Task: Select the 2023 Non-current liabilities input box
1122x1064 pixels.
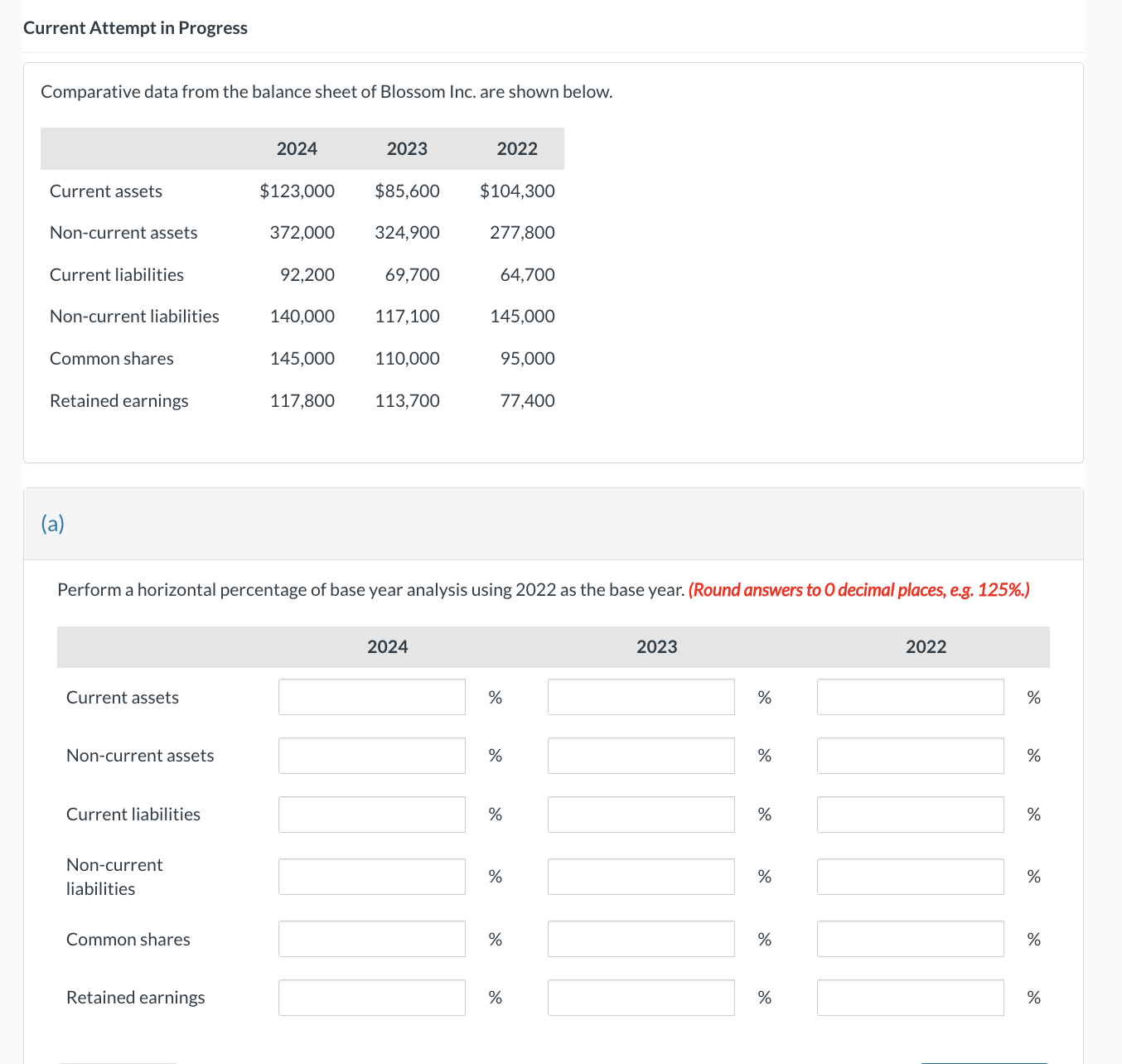Action: tap(641, 876)
